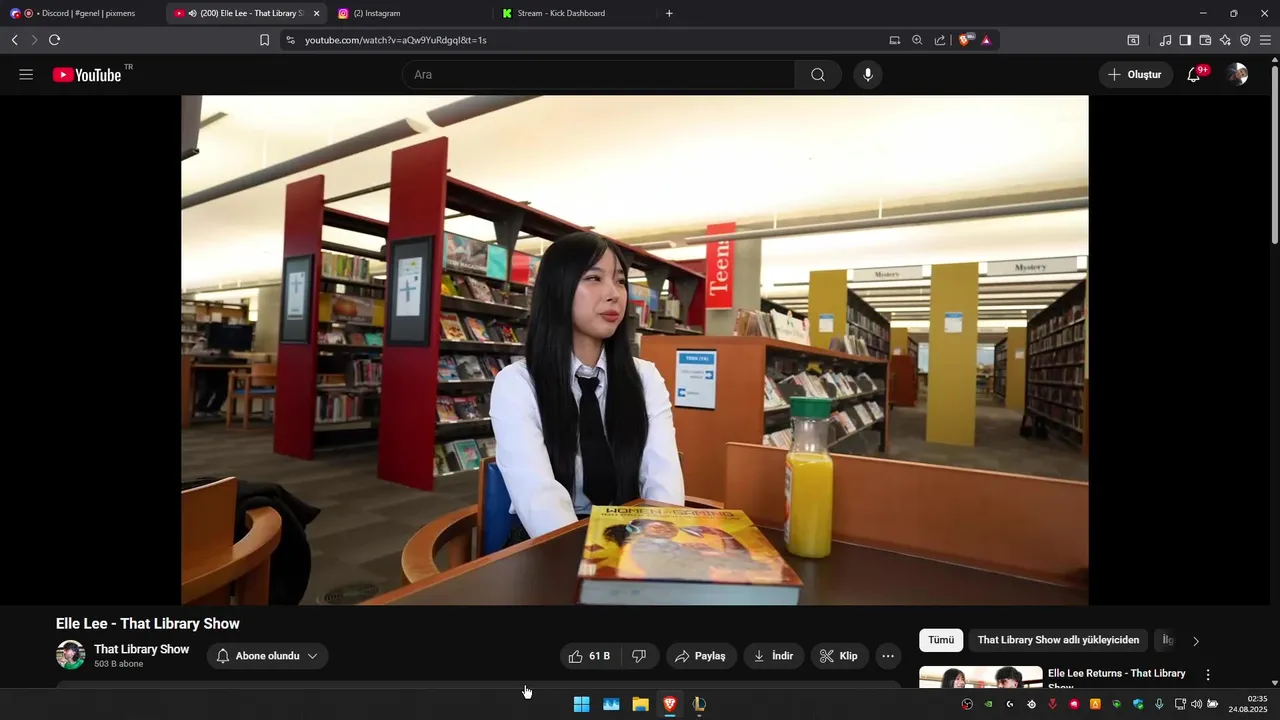This screenshot has width=1280, height=720.
Task: Open more actions three-dot menu under video
Action: click(x=888, y=656)
